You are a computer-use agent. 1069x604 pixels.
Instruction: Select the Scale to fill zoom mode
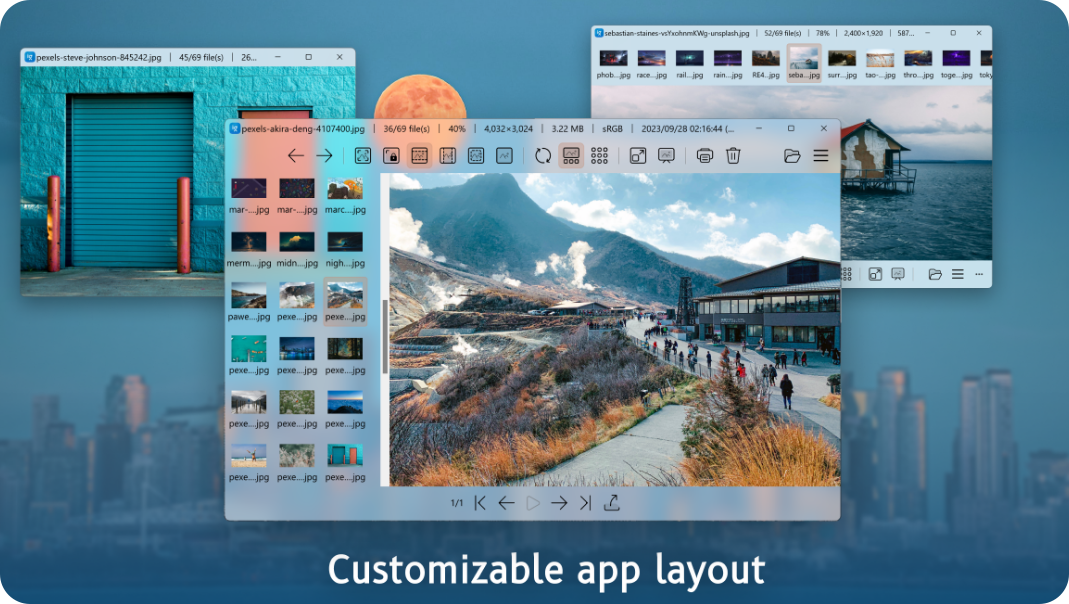(x=504, y=155)
